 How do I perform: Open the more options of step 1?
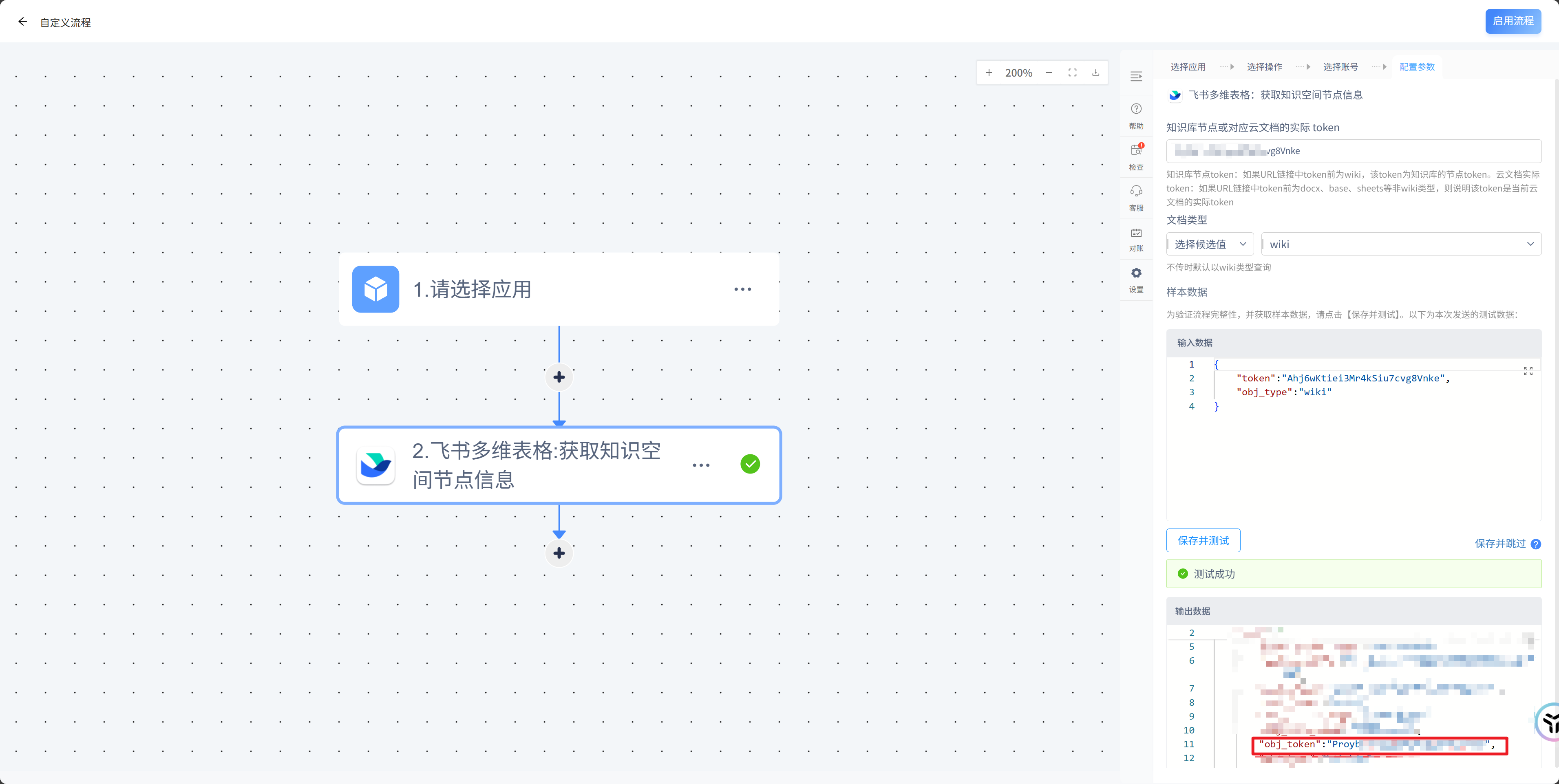(742, 289)
